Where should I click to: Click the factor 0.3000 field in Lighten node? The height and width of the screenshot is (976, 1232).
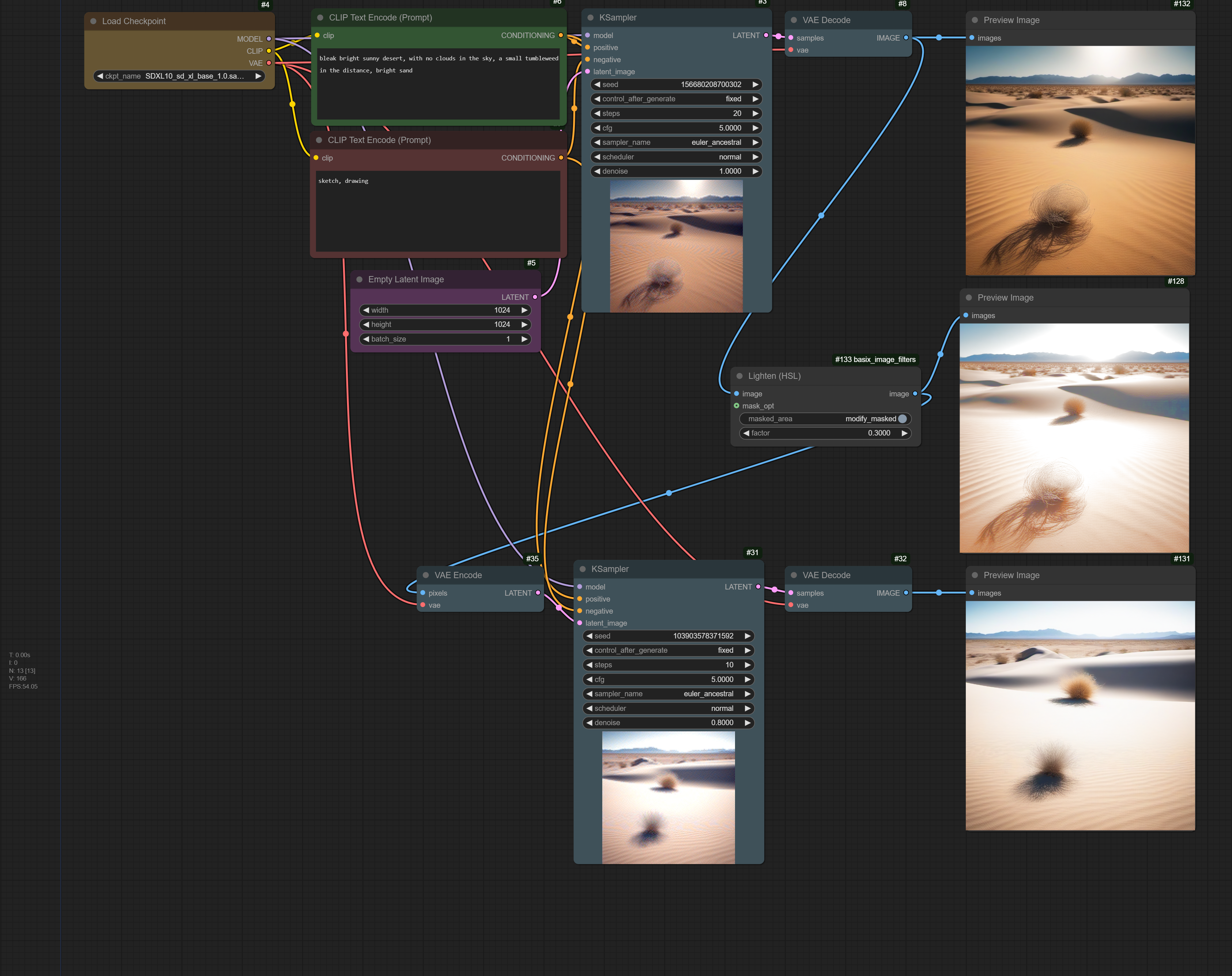tap(825, 433)
